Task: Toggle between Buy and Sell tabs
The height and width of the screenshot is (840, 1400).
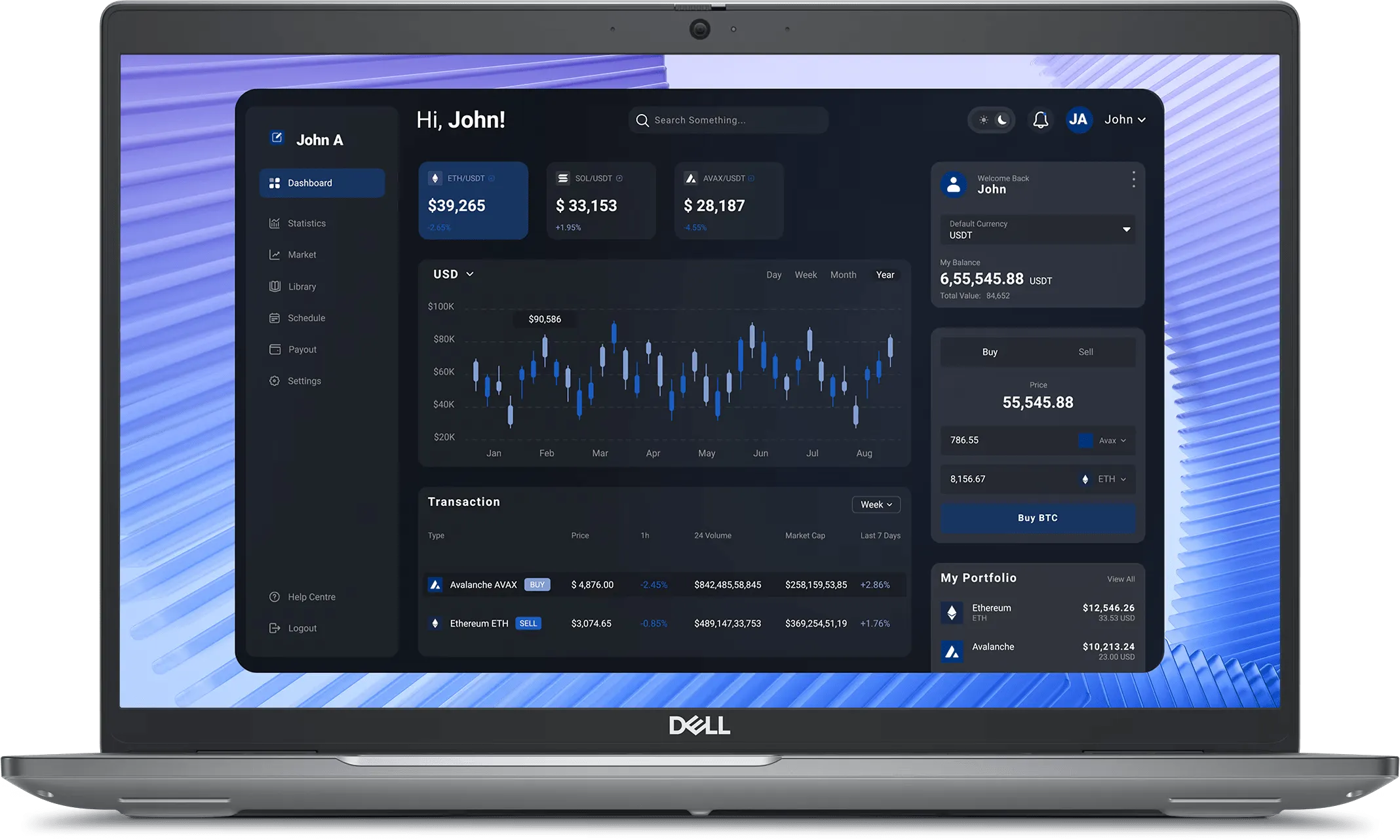Action: click(x=1085, y=351)
